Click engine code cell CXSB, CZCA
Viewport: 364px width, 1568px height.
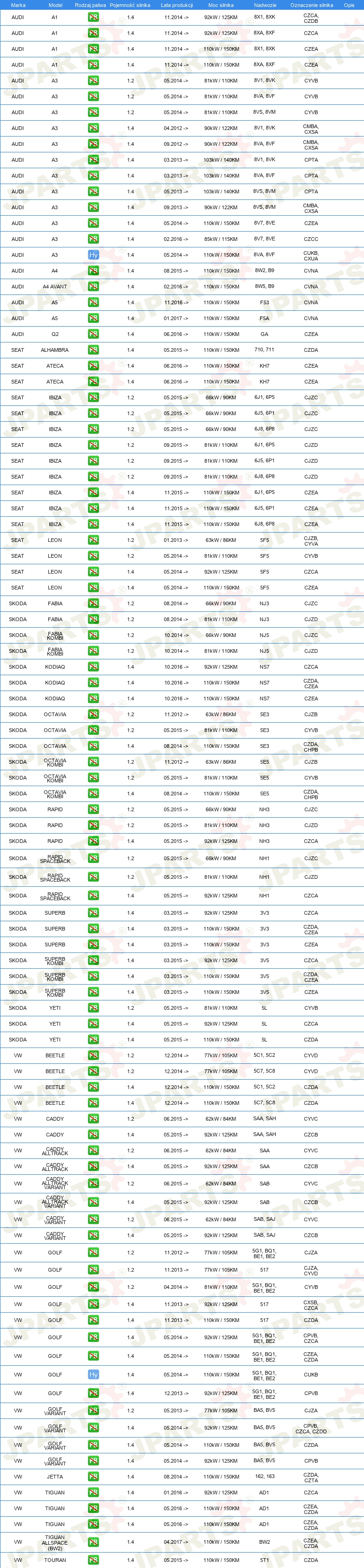311,1304
